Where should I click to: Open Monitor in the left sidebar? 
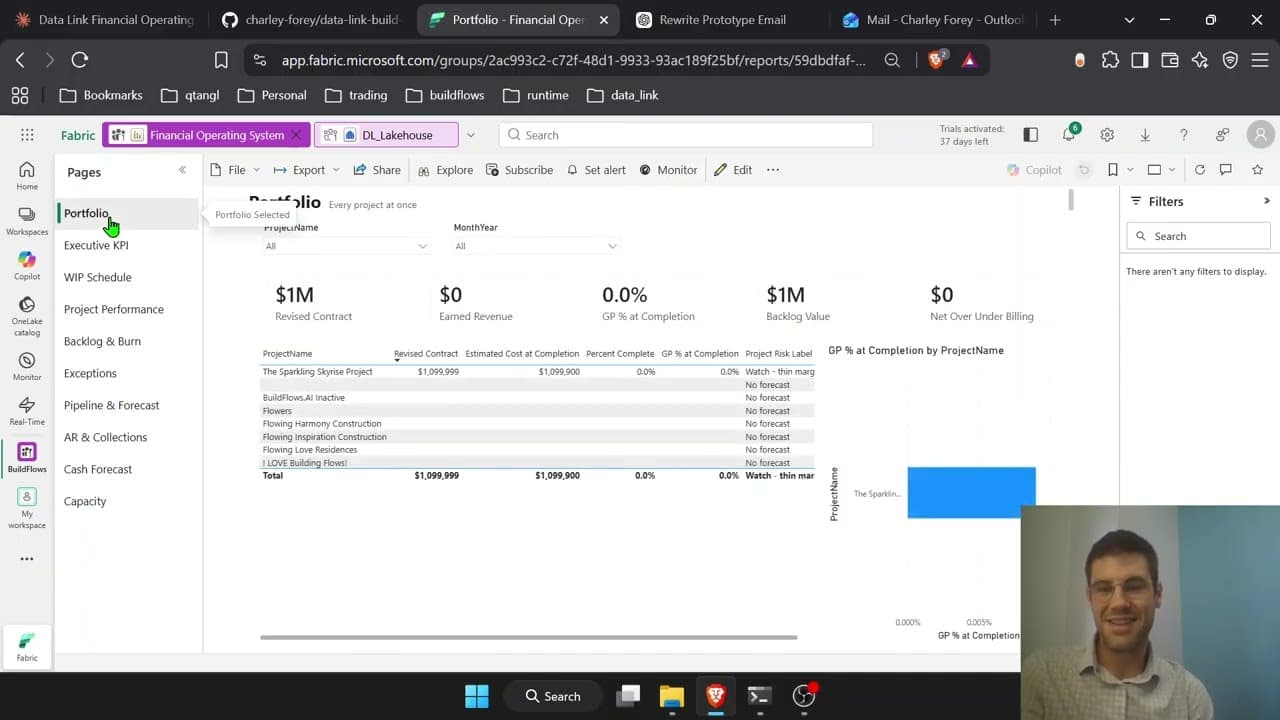[27, 367]
